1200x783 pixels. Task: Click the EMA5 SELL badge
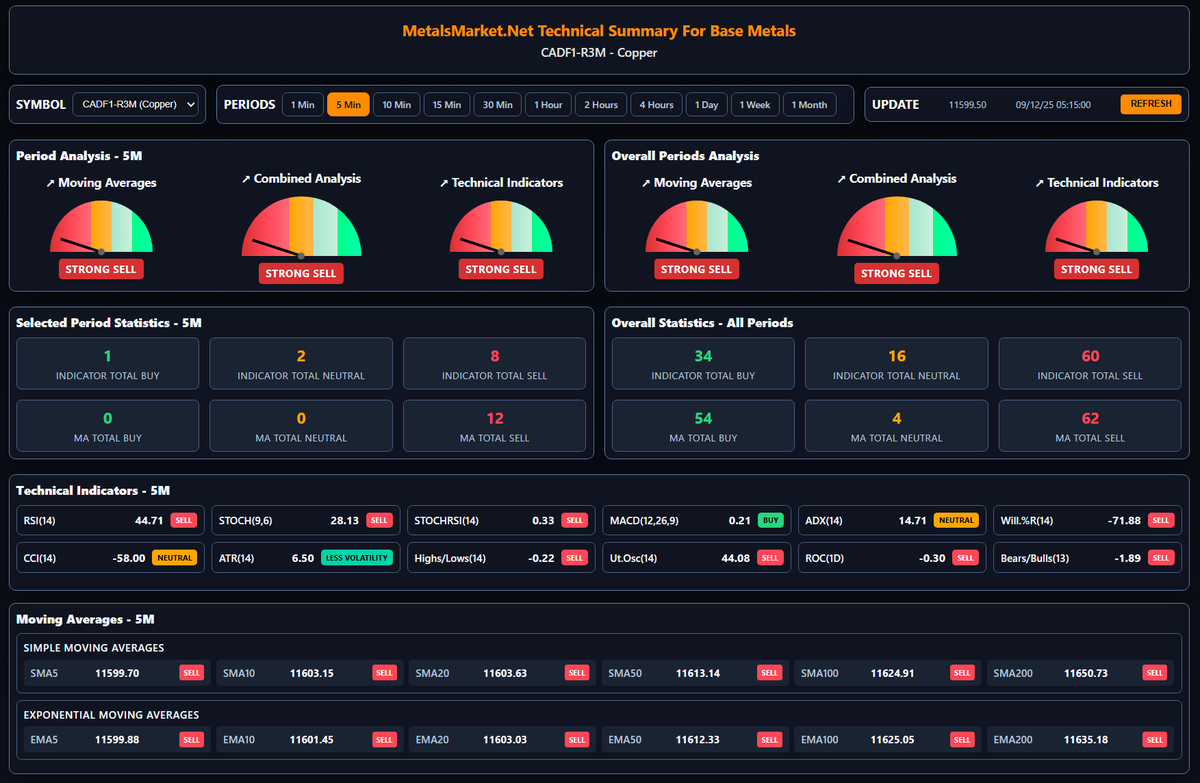point(191,739)
